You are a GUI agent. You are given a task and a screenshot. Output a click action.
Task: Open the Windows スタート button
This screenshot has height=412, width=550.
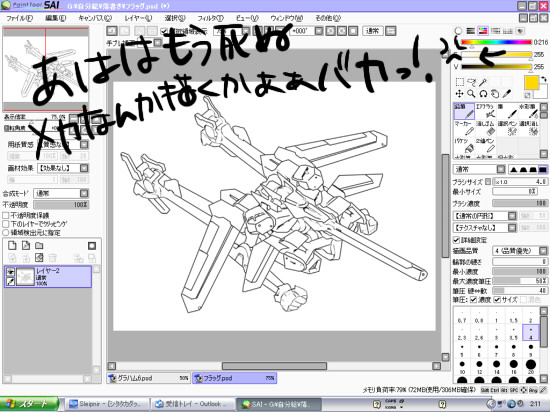click(29, 404)
